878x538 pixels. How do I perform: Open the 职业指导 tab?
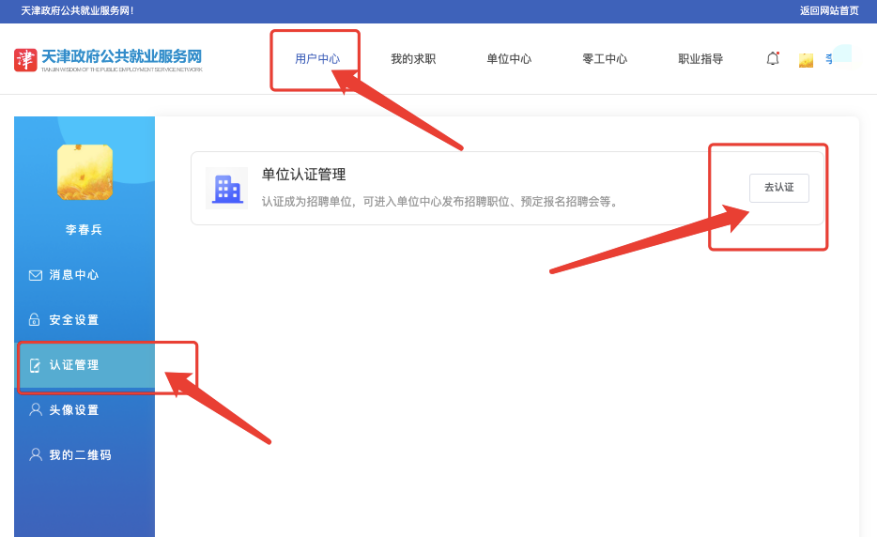pos(700,59)
